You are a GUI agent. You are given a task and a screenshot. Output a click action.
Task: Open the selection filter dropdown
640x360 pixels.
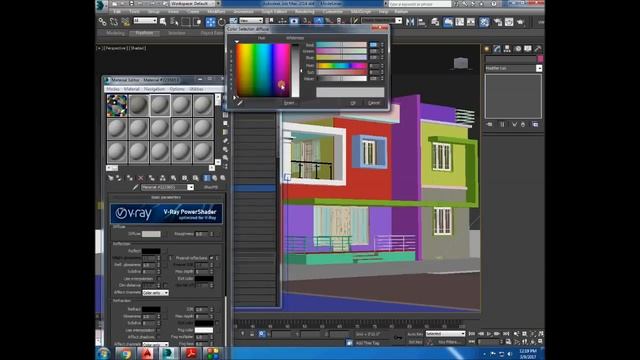(145, 20)
